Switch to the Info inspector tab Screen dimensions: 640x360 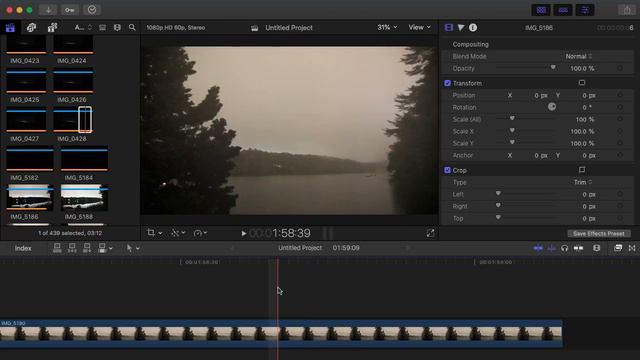473,27
